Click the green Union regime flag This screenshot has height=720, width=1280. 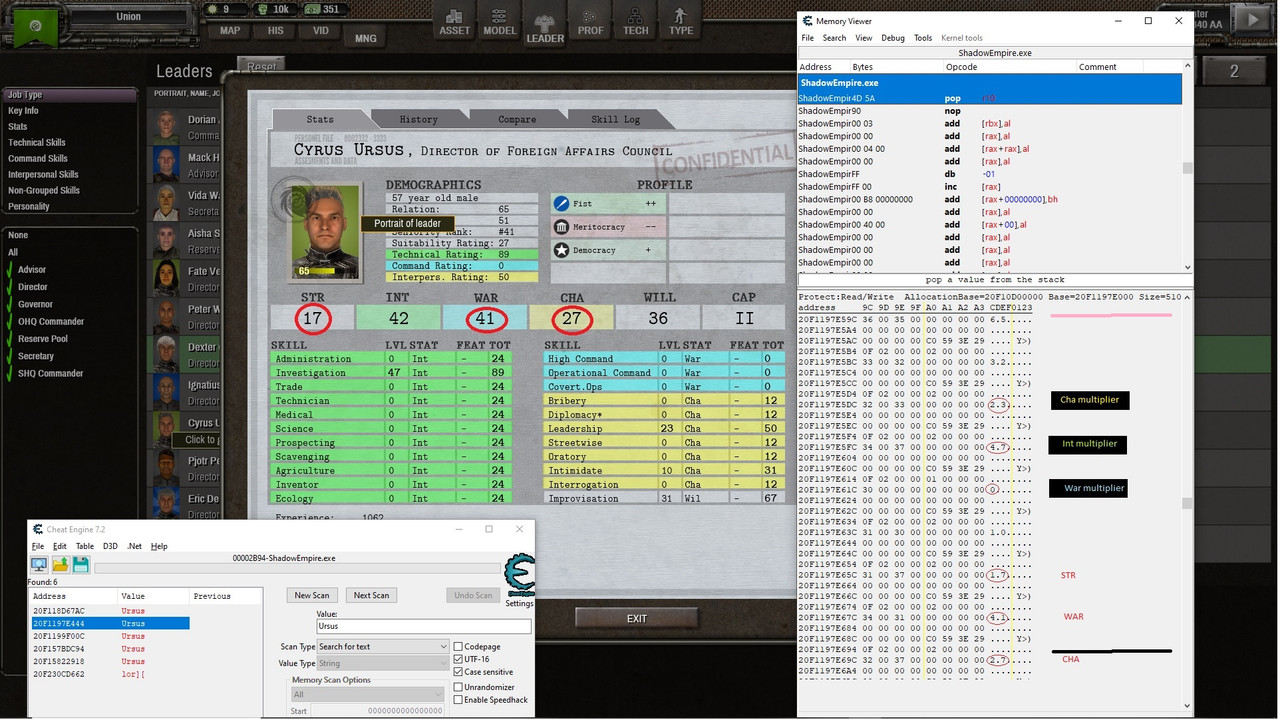tap(36, 27)
